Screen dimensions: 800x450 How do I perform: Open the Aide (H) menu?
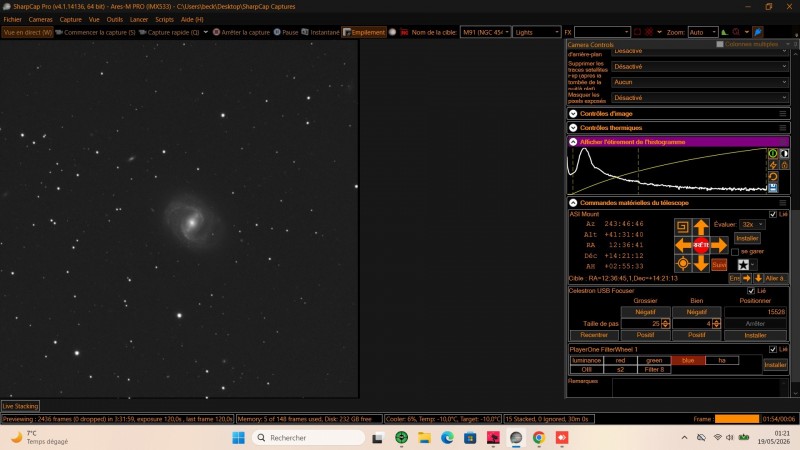click(x=192, y=19)
